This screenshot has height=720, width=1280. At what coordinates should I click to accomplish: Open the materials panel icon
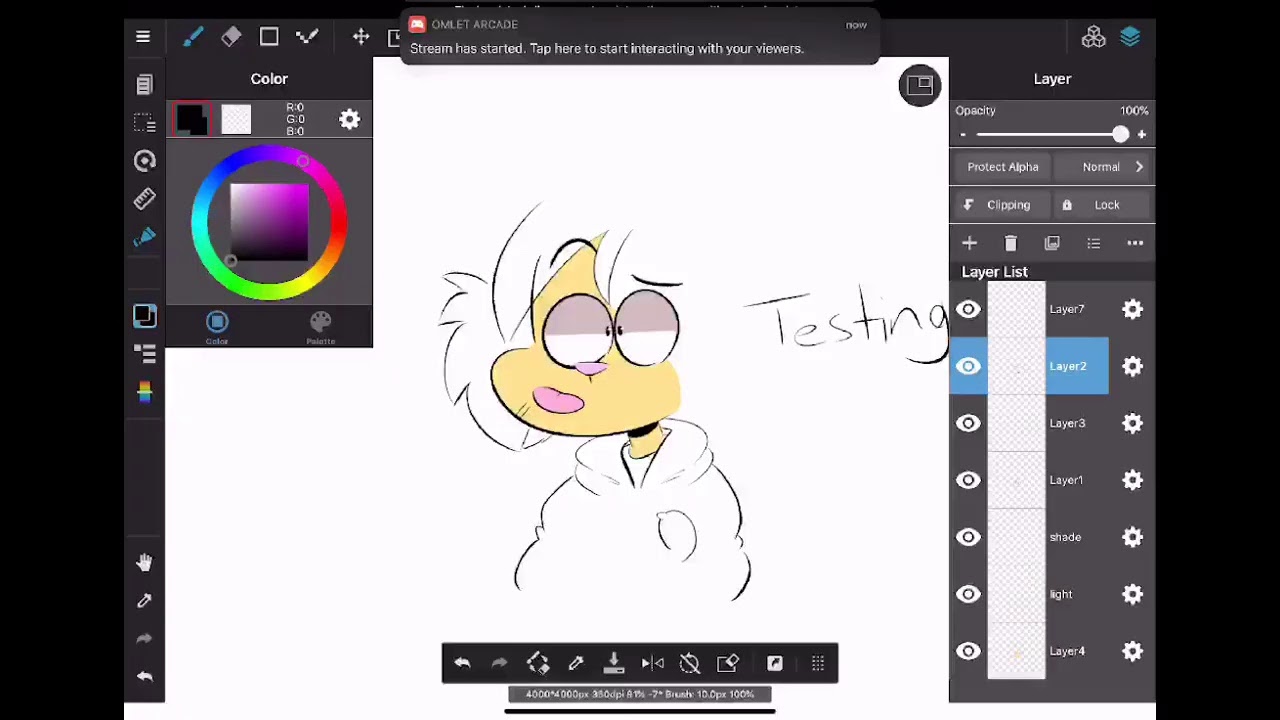pyautogui.click(x=1093, y=37)
